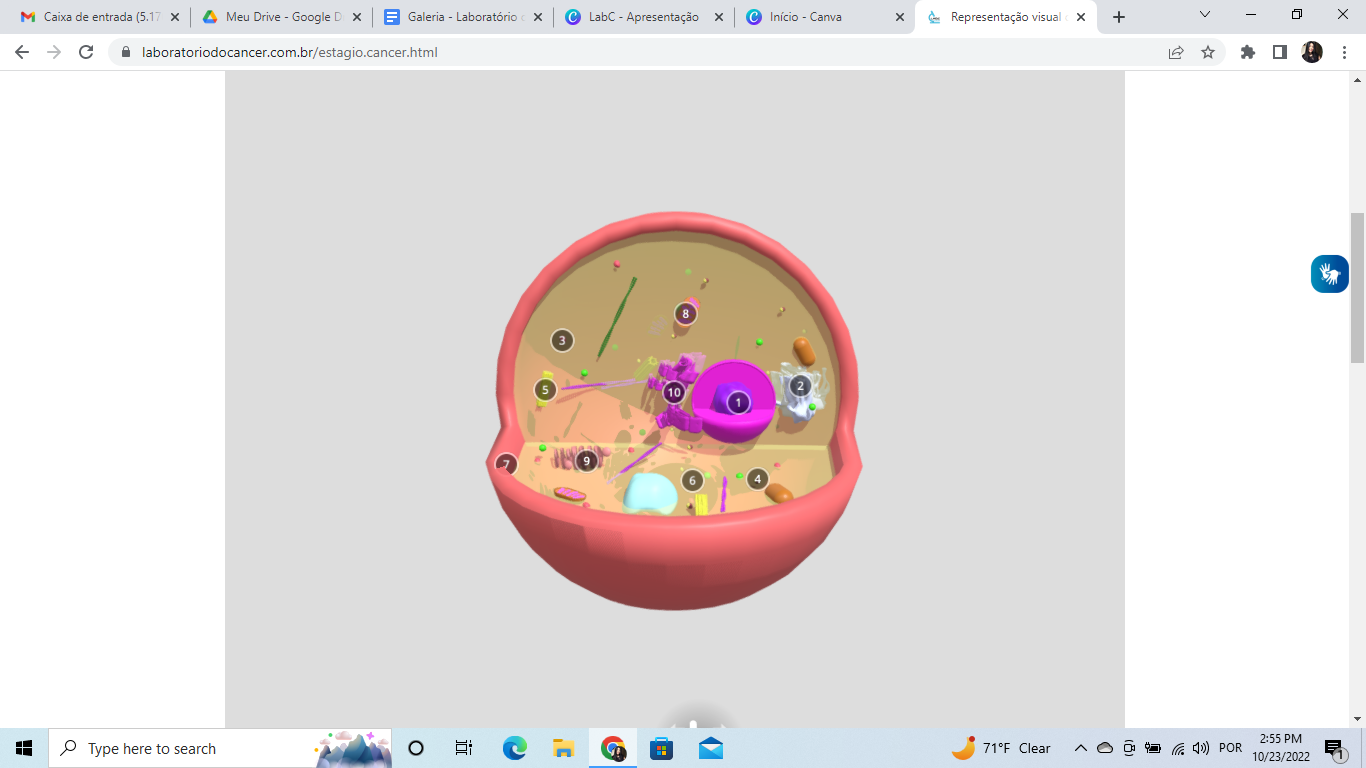
Task: Select hotspot 8 at top of cell
Action: [x=685, y=313]
